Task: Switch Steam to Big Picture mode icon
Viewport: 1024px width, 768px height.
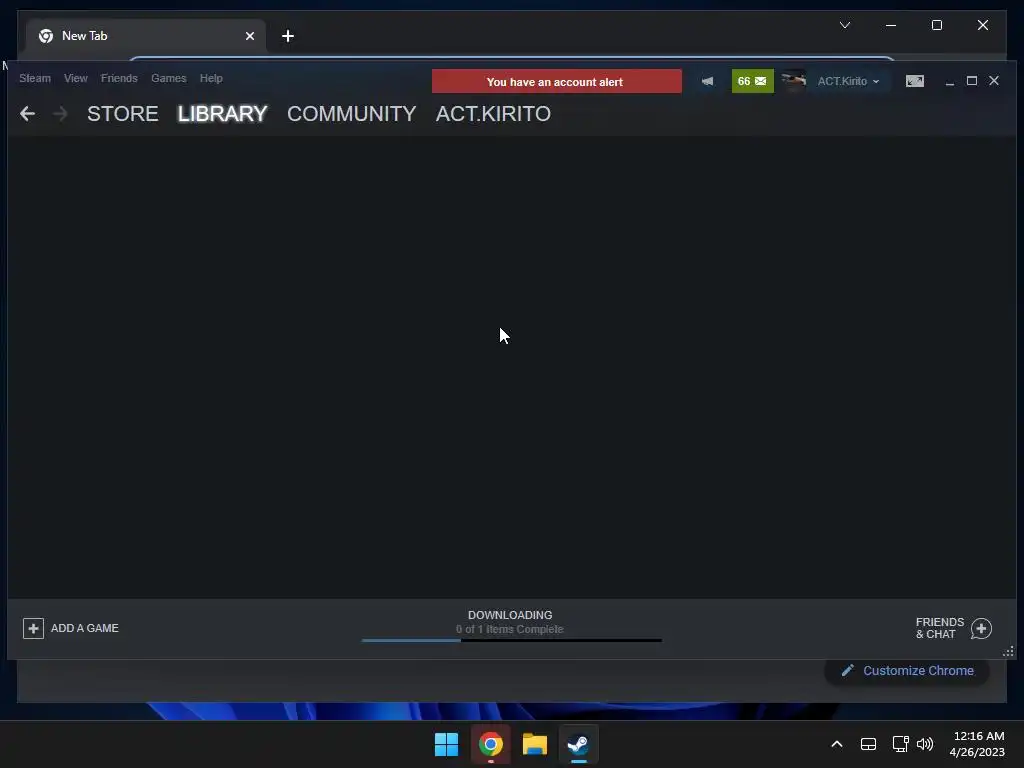Action: click(x=914, y=81)
